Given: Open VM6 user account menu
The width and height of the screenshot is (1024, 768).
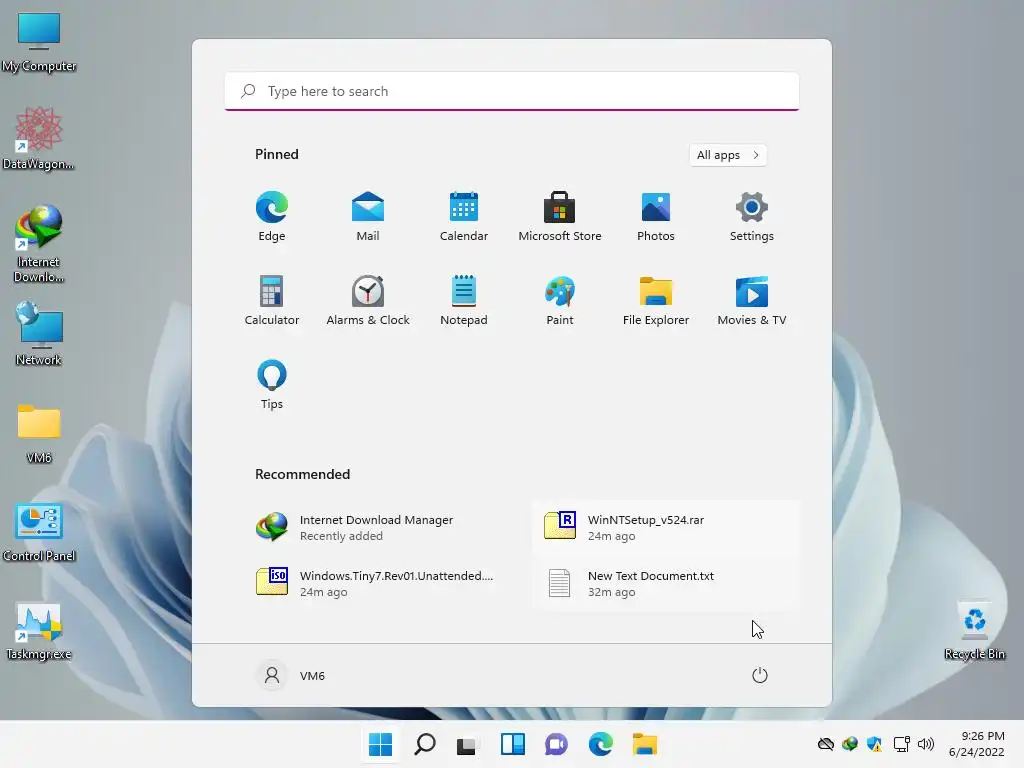Looking at the screenshot, I should tap(291, 675).
